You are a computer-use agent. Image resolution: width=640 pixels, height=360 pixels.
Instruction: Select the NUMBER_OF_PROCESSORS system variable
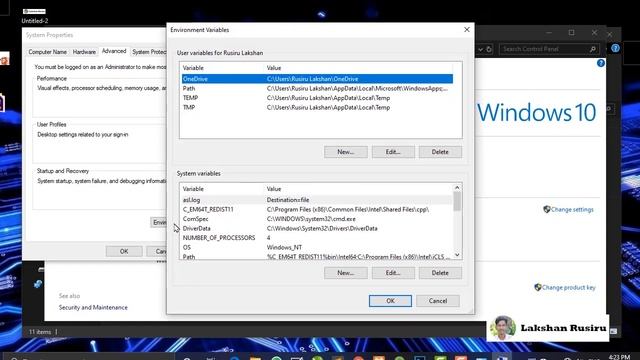pos(317,238)
